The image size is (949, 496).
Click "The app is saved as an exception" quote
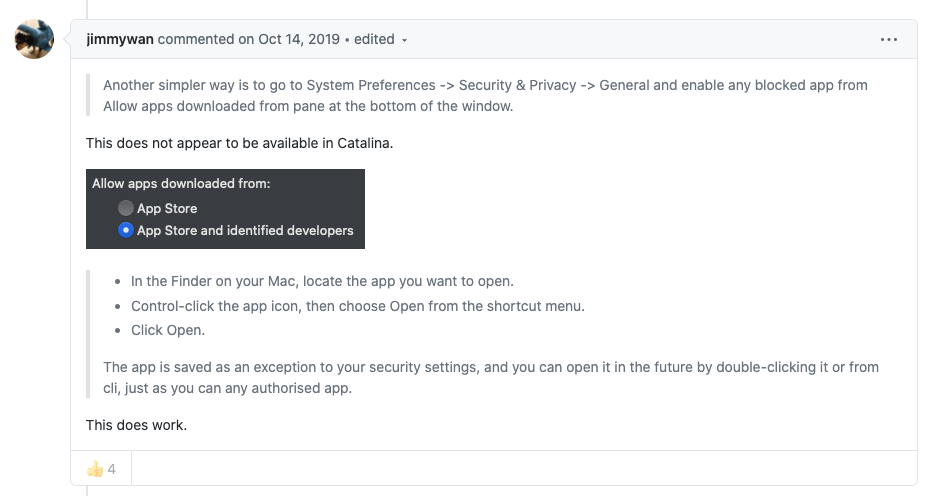pos(490,377)
